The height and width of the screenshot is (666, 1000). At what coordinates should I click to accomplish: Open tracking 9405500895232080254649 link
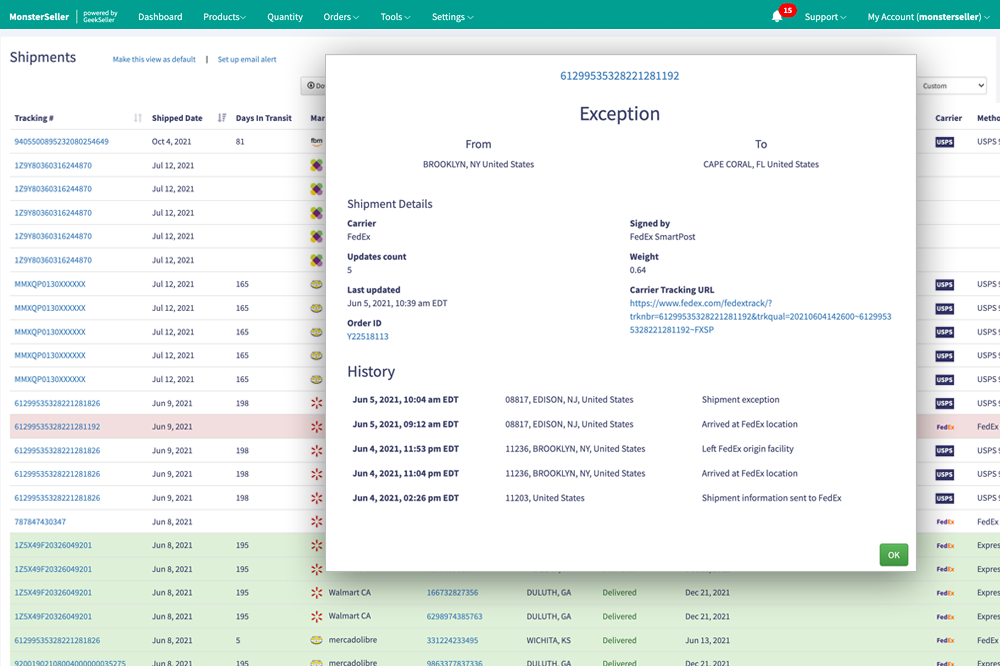[x=61, y=142]
